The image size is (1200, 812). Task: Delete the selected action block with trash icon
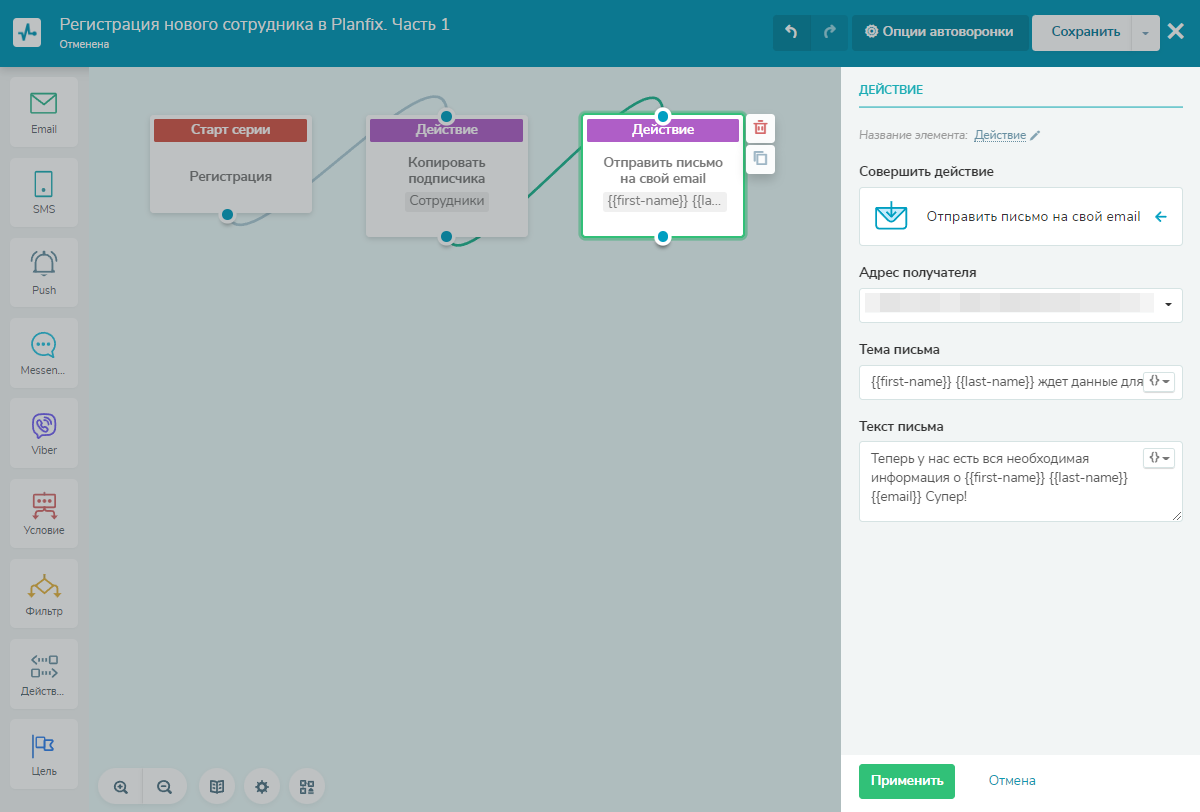tap(760, 128)
